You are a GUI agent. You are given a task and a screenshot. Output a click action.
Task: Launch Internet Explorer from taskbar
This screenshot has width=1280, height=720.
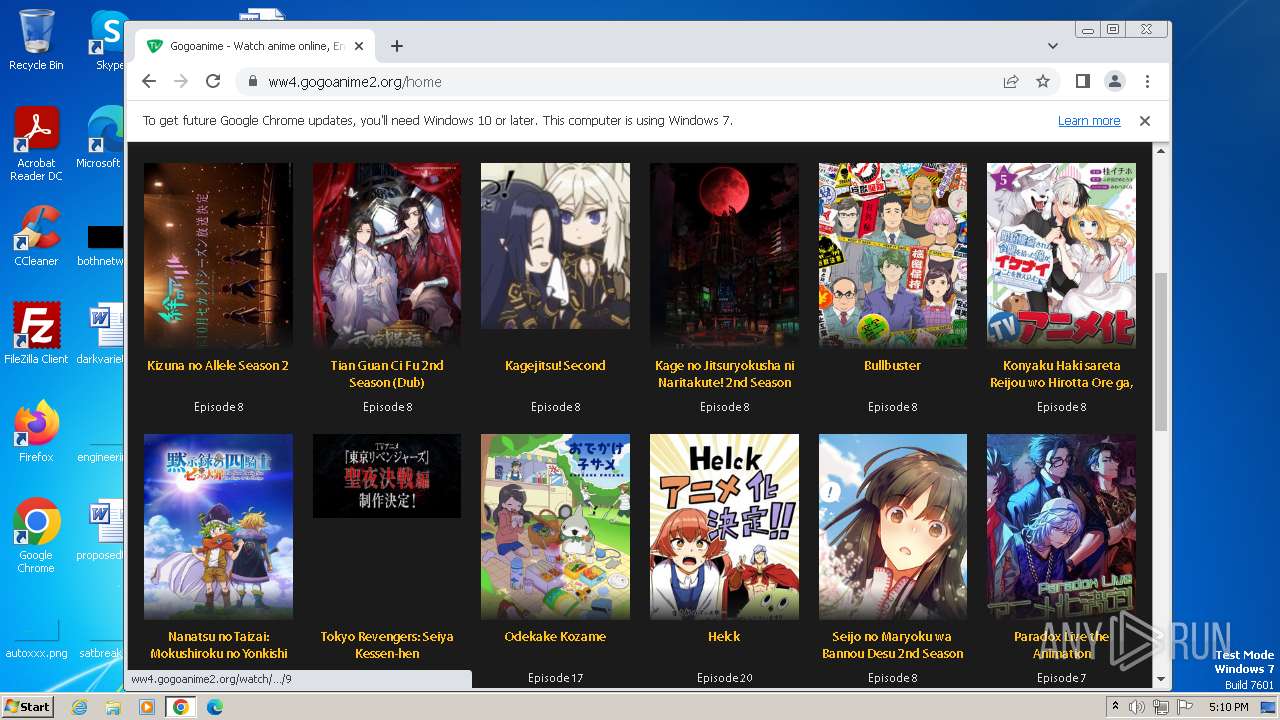pyautogui.click(x=80, y=707)
